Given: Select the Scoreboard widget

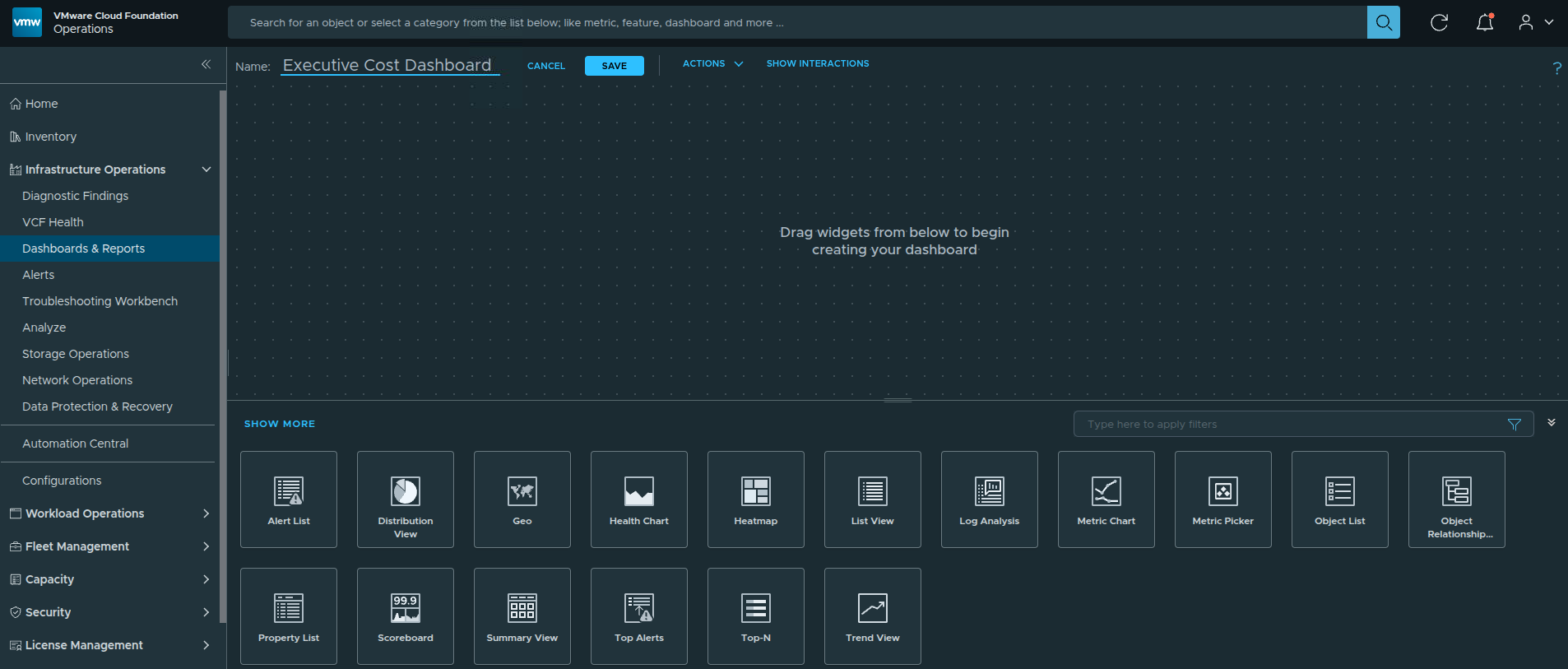Looking at the screenshot, I should (x=406, y=616).
